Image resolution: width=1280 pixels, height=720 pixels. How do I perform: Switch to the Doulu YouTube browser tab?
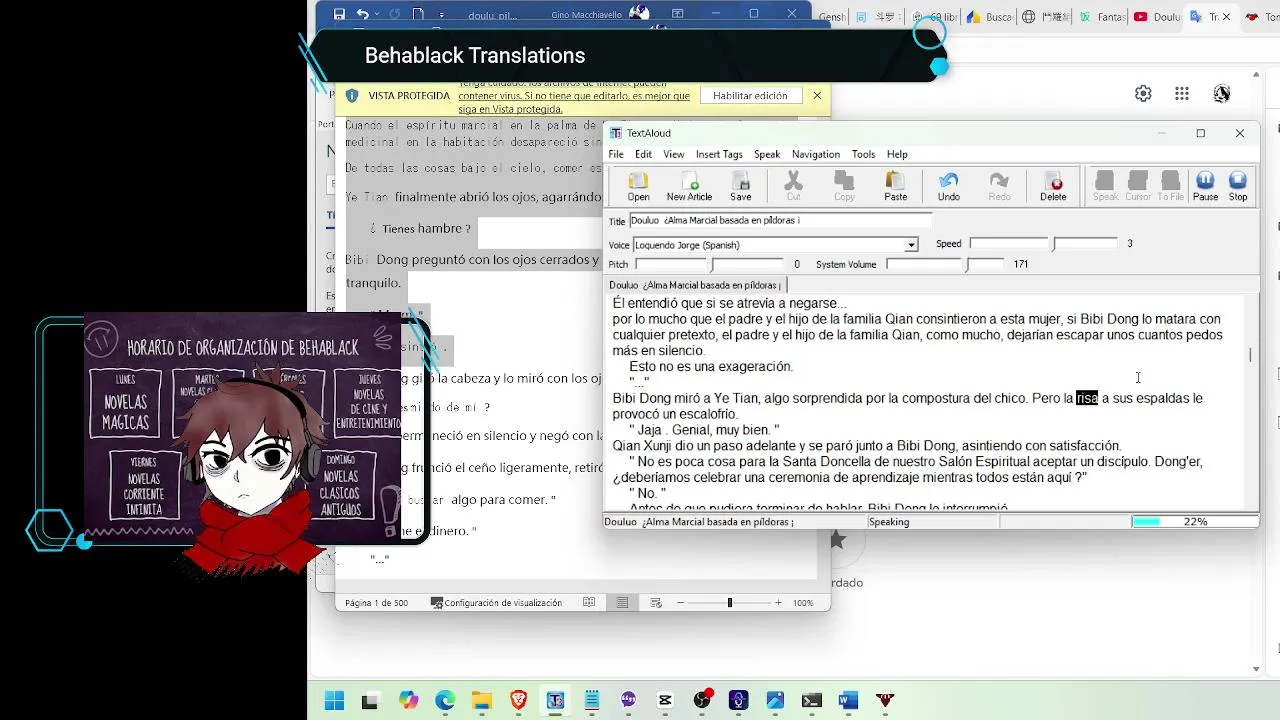(x=1156, y=17)
